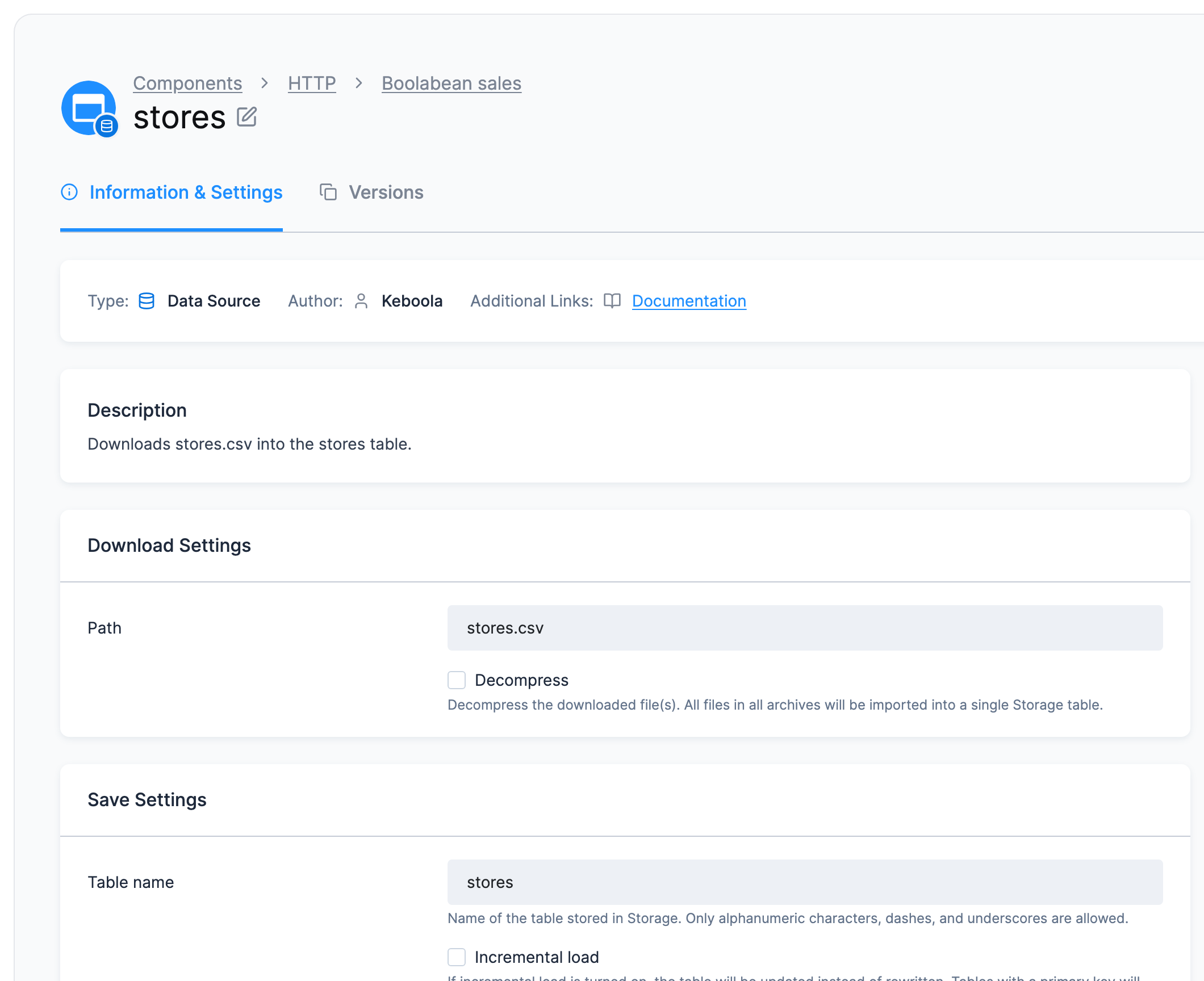Open the Documentation link
The image size is (1204, 981).
689,301
